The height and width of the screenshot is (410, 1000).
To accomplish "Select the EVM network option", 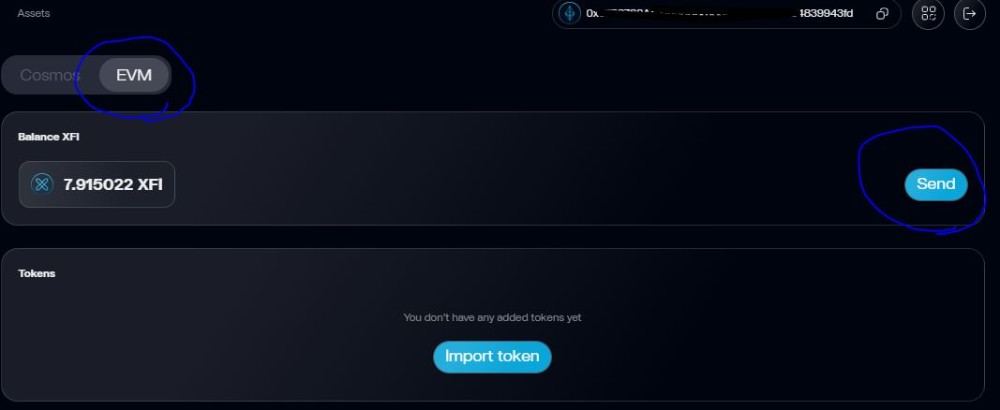I will click(134, 75).
